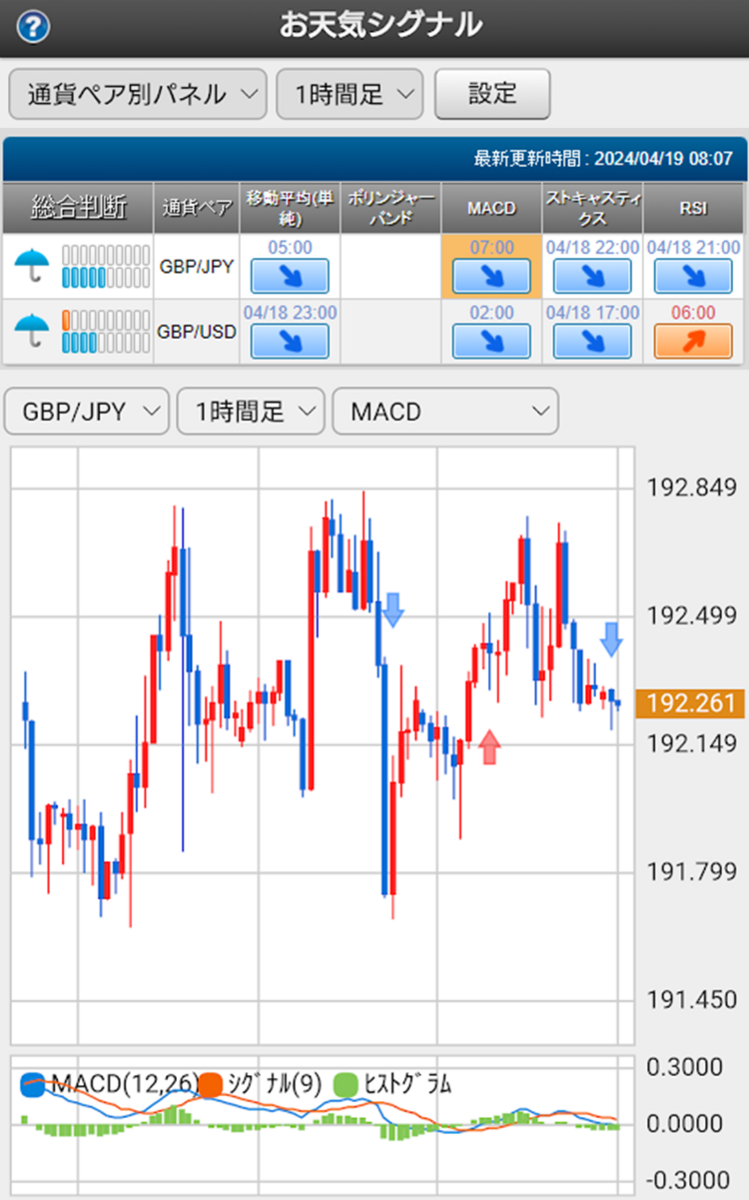The image size is (749, 1200).
Task: Click the GBP/JPY umbrella weather icon
Action: (33, 266)
